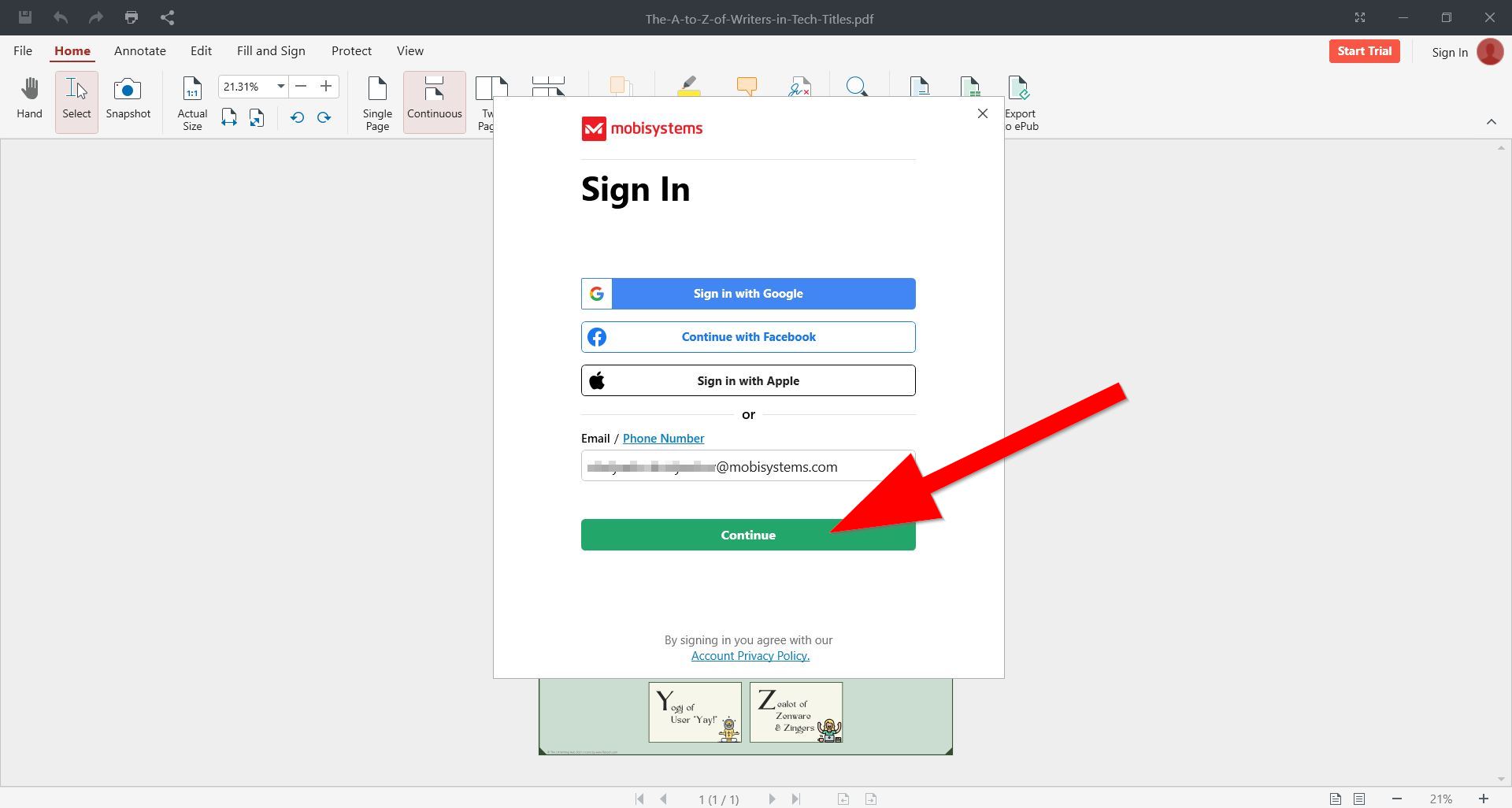Click the Save icon in title bar
The width and height of the screenshot is (1512, 808).
pyautogui.click(x=25, y=17)
